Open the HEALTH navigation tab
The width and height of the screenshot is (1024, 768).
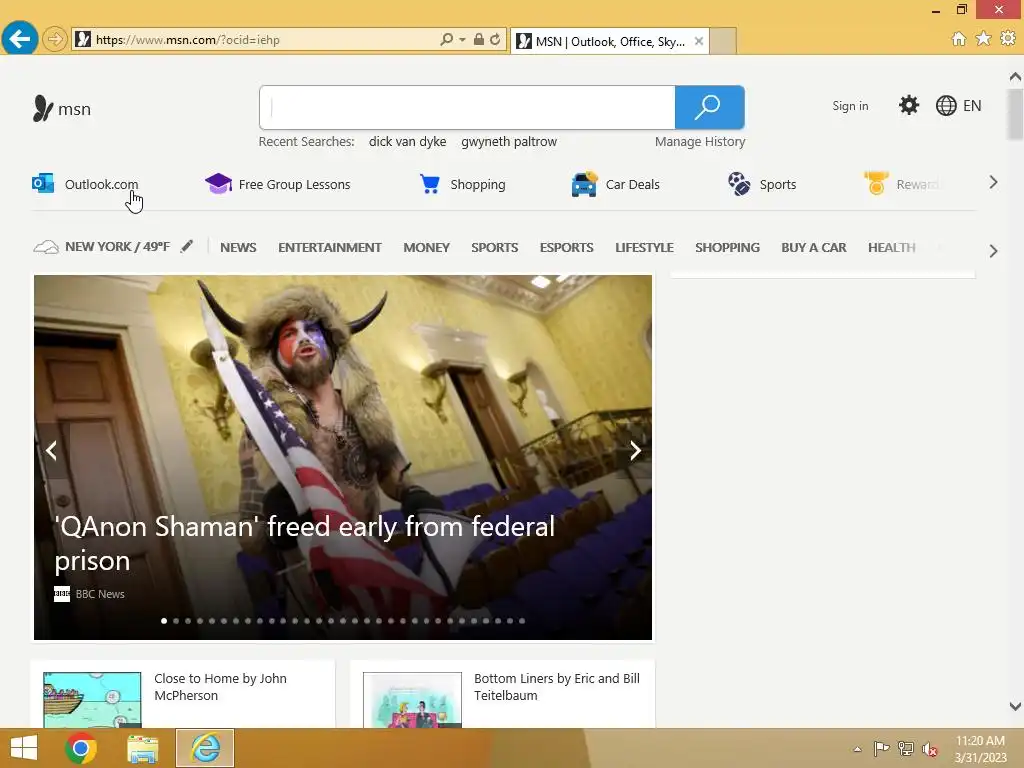[x=891, y=248]
